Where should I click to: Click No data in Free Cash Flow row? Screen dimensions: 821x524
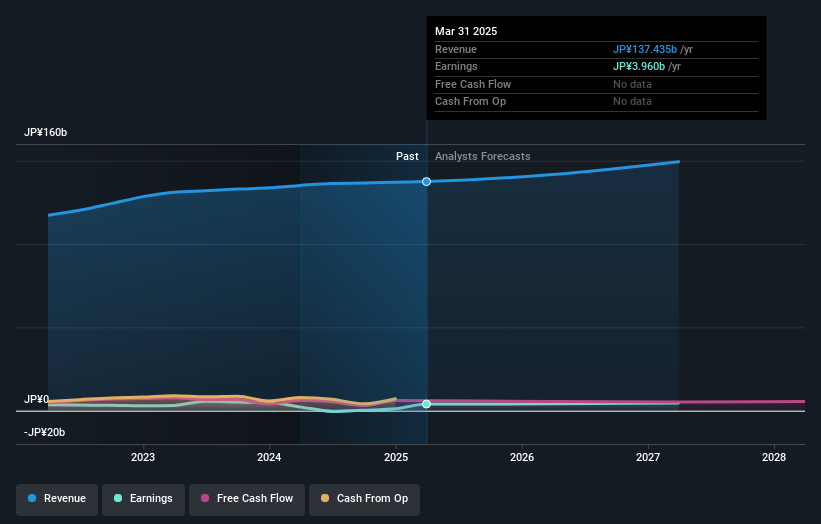633,84
